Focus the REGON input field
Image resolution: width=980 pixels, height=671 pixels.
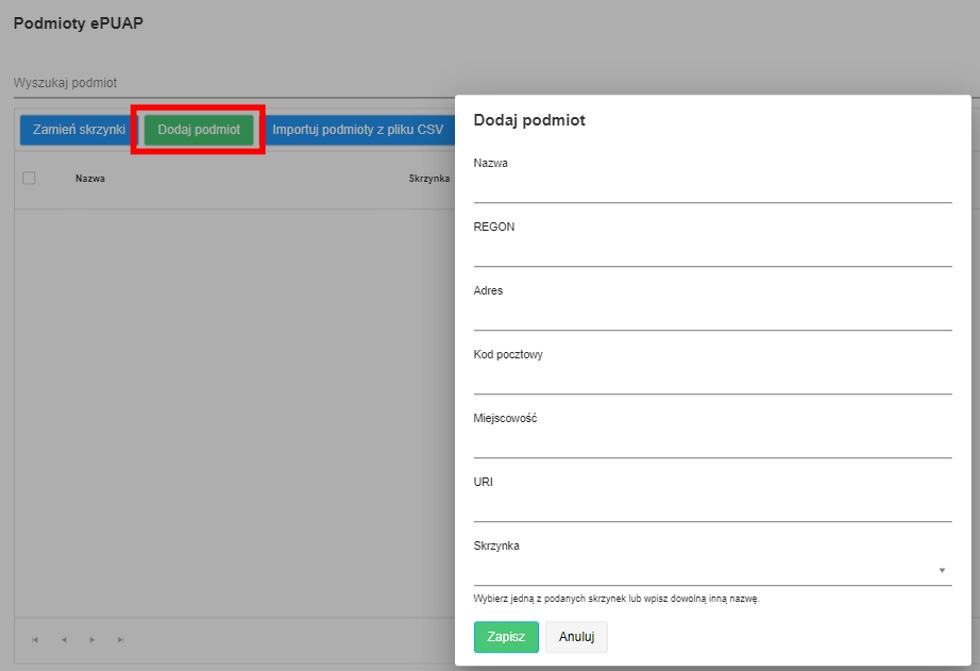point(712,252)
